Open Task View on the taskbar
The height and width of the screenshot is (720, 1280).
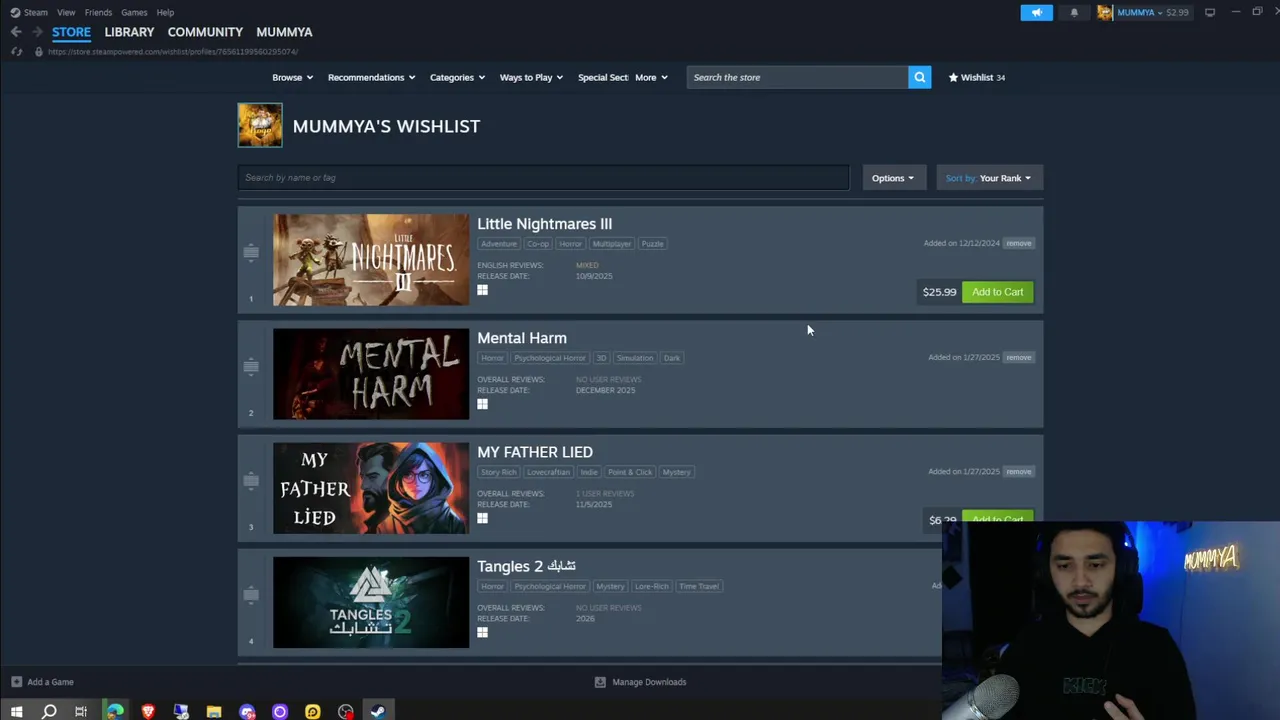pos(81,712)
